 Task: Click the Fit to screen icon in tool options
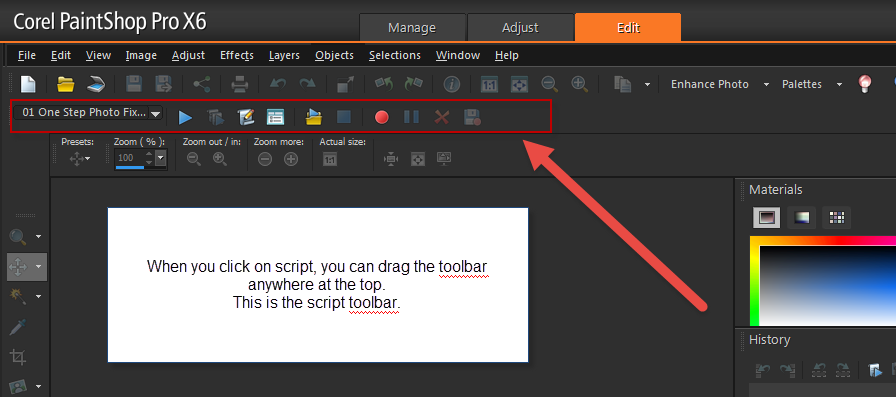point(445,159)
